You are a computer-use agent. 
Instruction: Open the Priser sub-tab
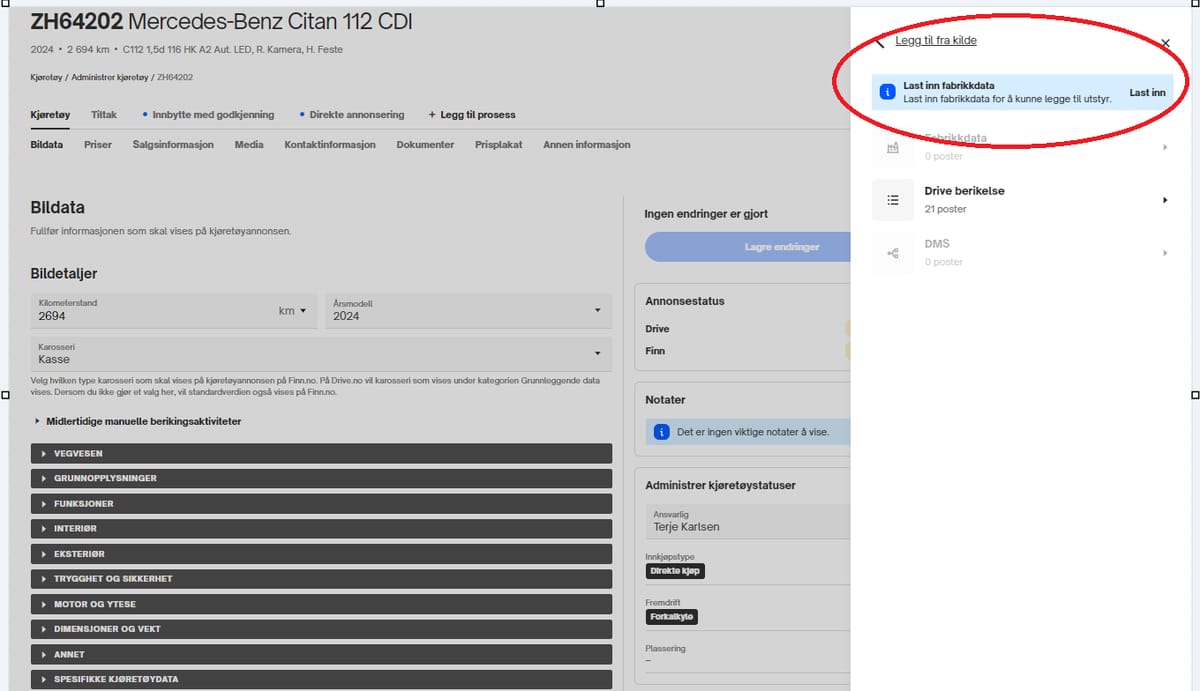pos(98,145)
